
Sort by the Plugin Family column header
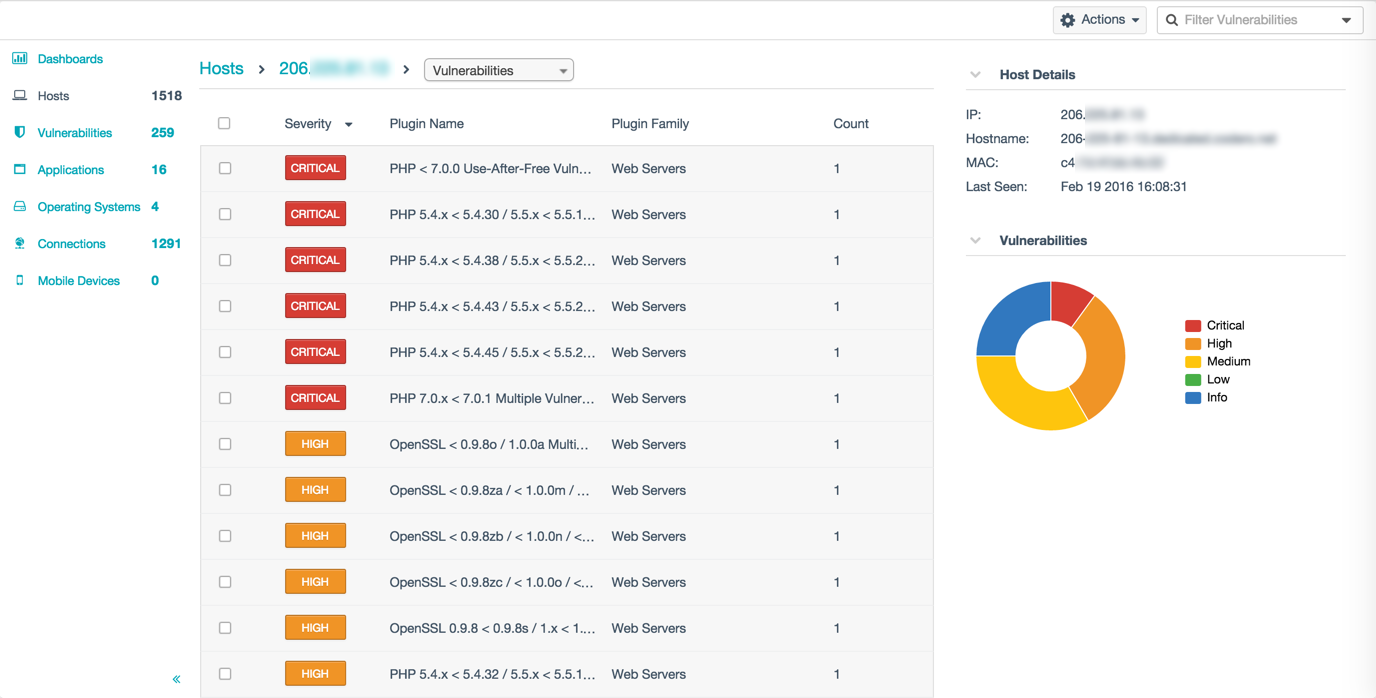tap(650, 124)
